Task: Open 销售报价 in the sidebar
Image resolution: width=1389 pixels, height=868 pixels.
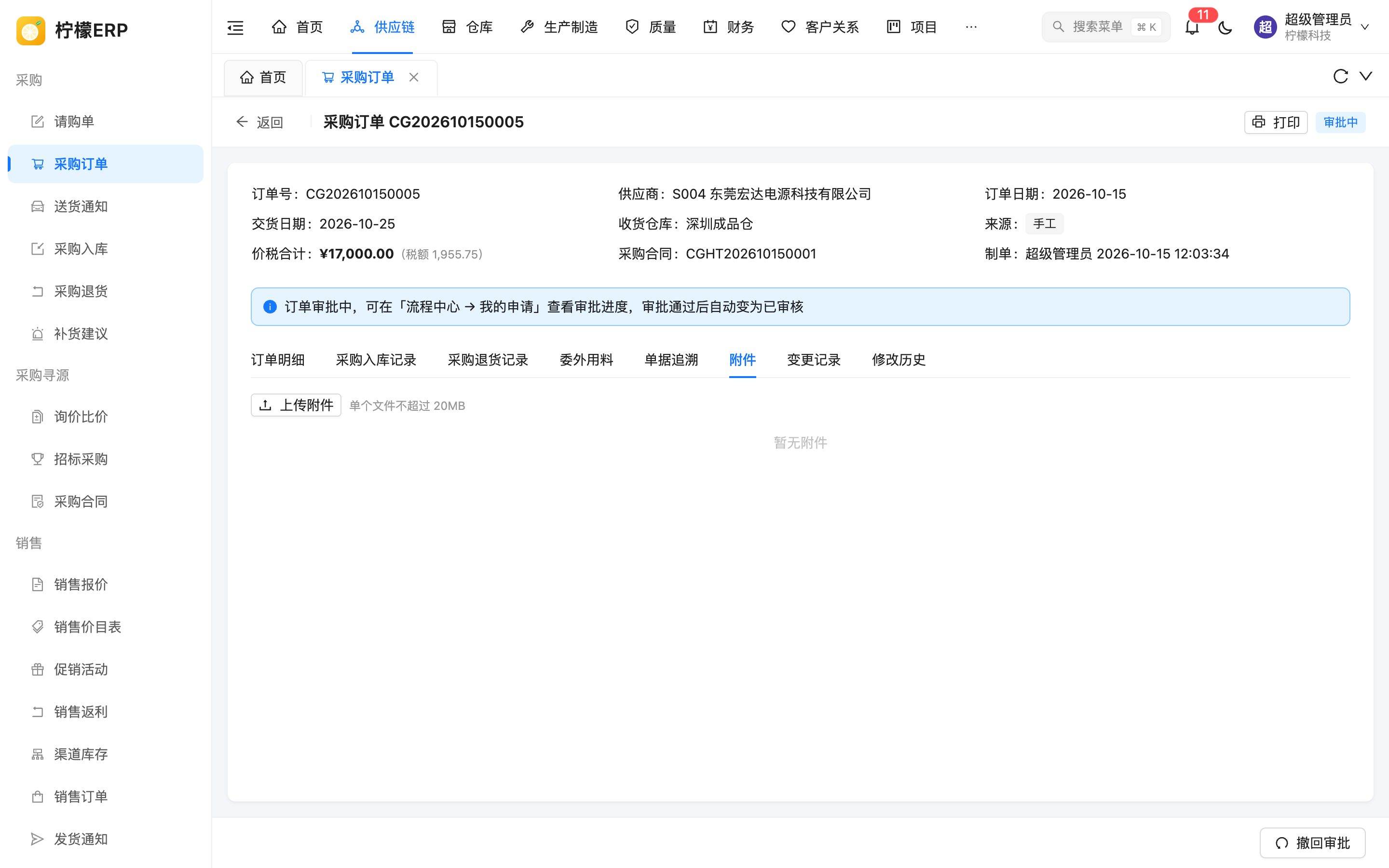Action: [106, 584]
